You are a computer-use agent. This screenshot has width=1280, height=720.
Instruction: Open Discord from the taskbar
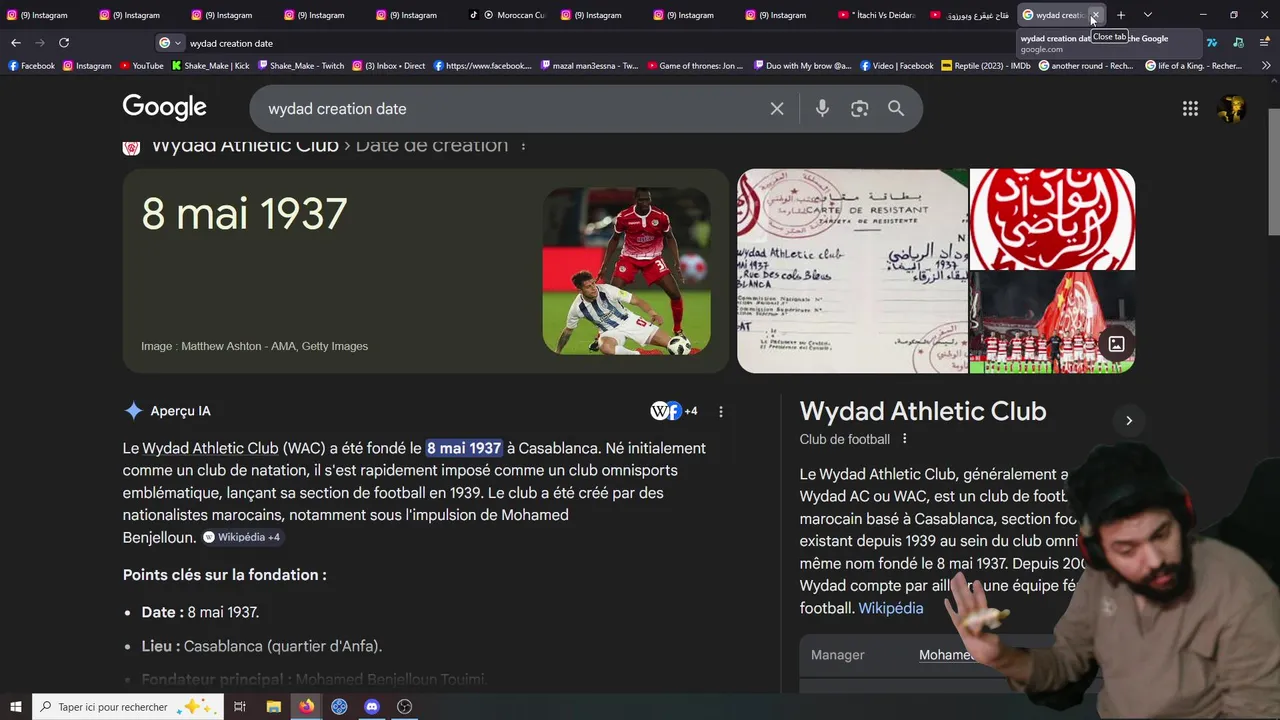pos(372,706)
